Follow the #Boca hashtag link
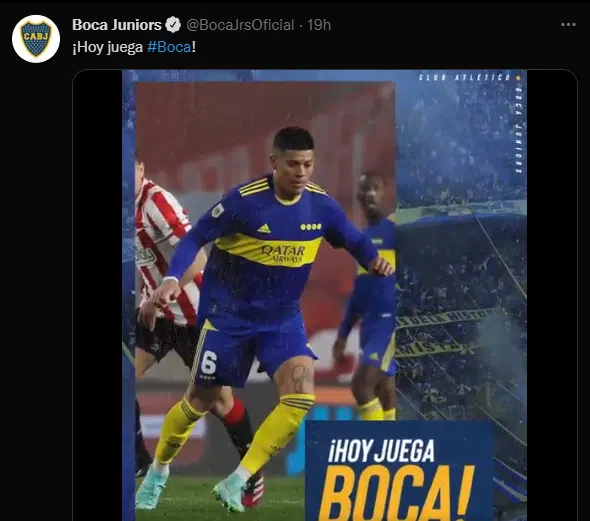Viewport: 590px width, 521px height. click(169, 47)
